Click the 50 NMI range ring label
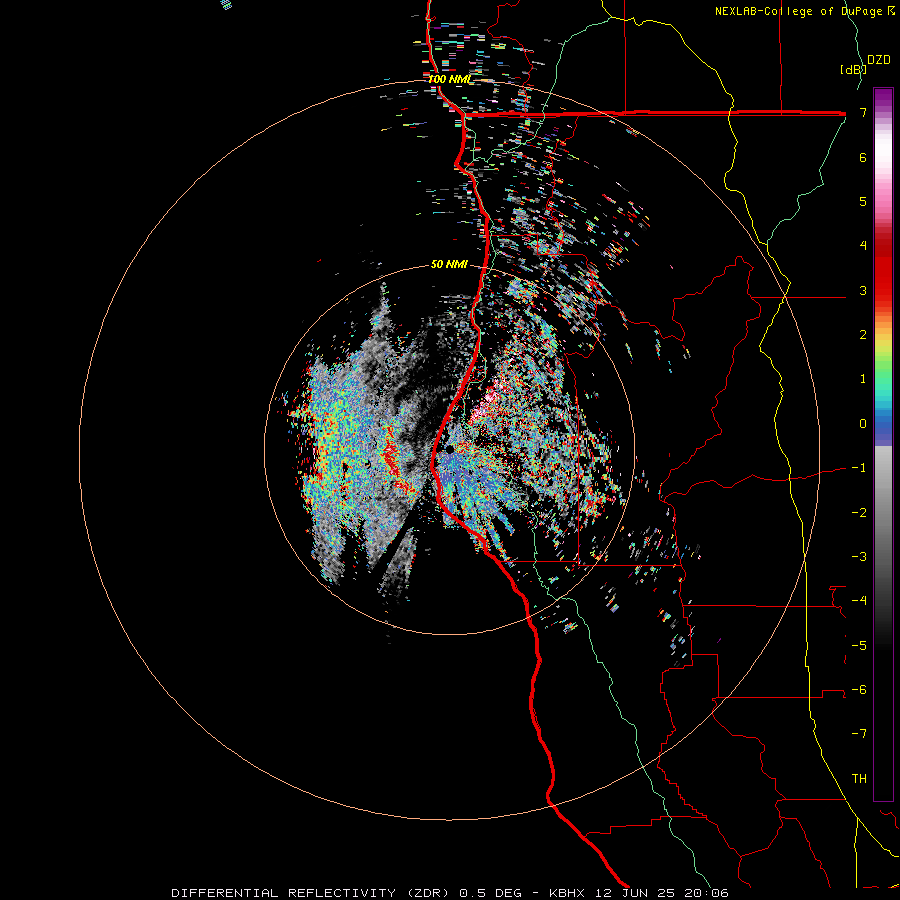This screenshot has width=900, height=900. tap(449, 264)
